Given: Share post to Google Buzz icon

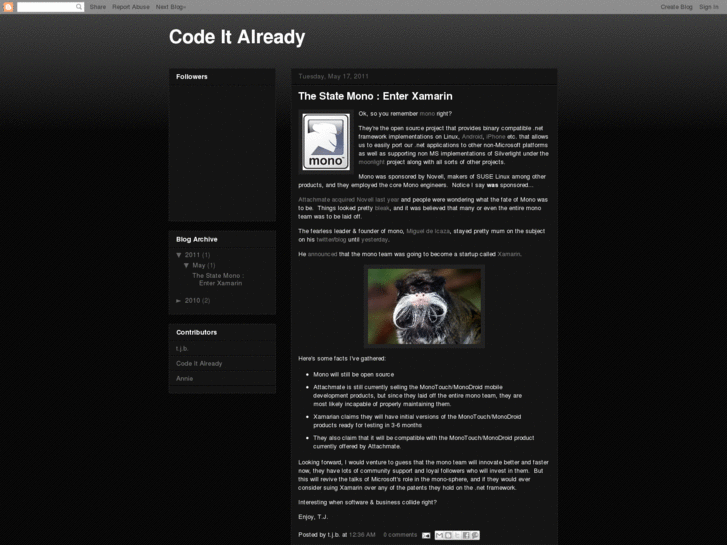Looking at the screenshot, I should click(x=475, y=535).
